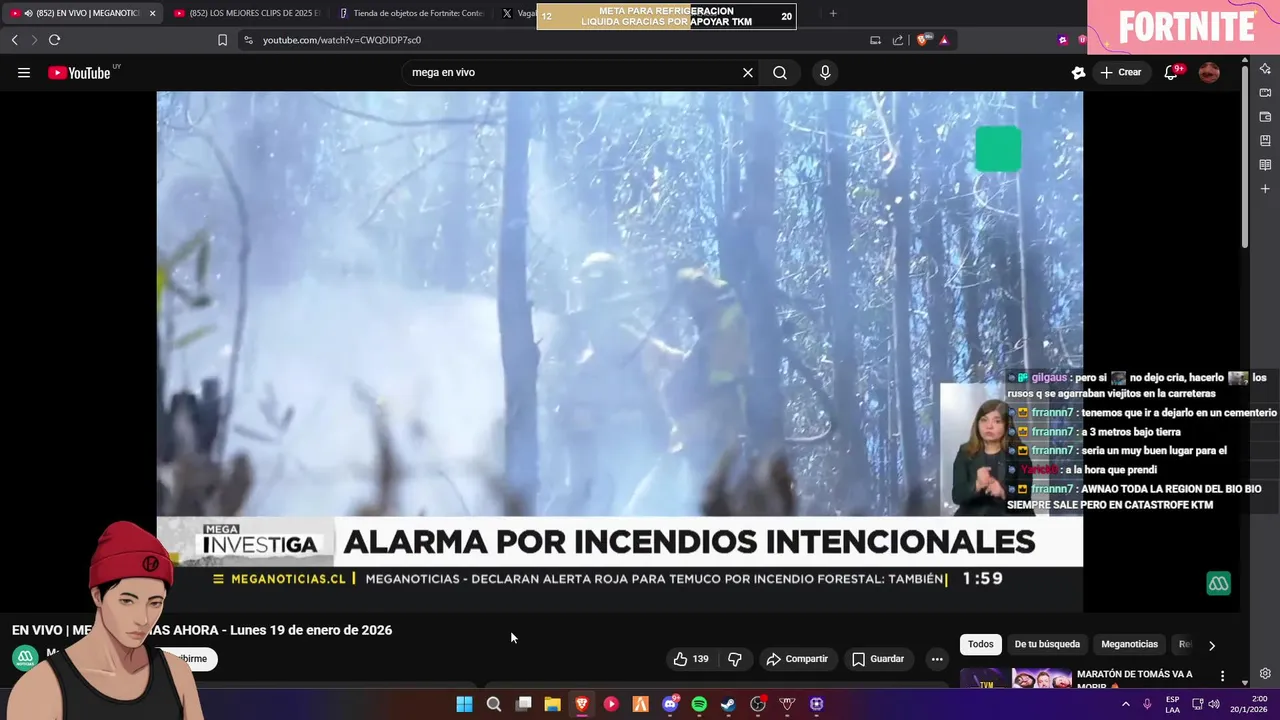1280x720 pixels.
Task: Switch to Tienda de objetos de Fortnite tab
Action: 411,14
